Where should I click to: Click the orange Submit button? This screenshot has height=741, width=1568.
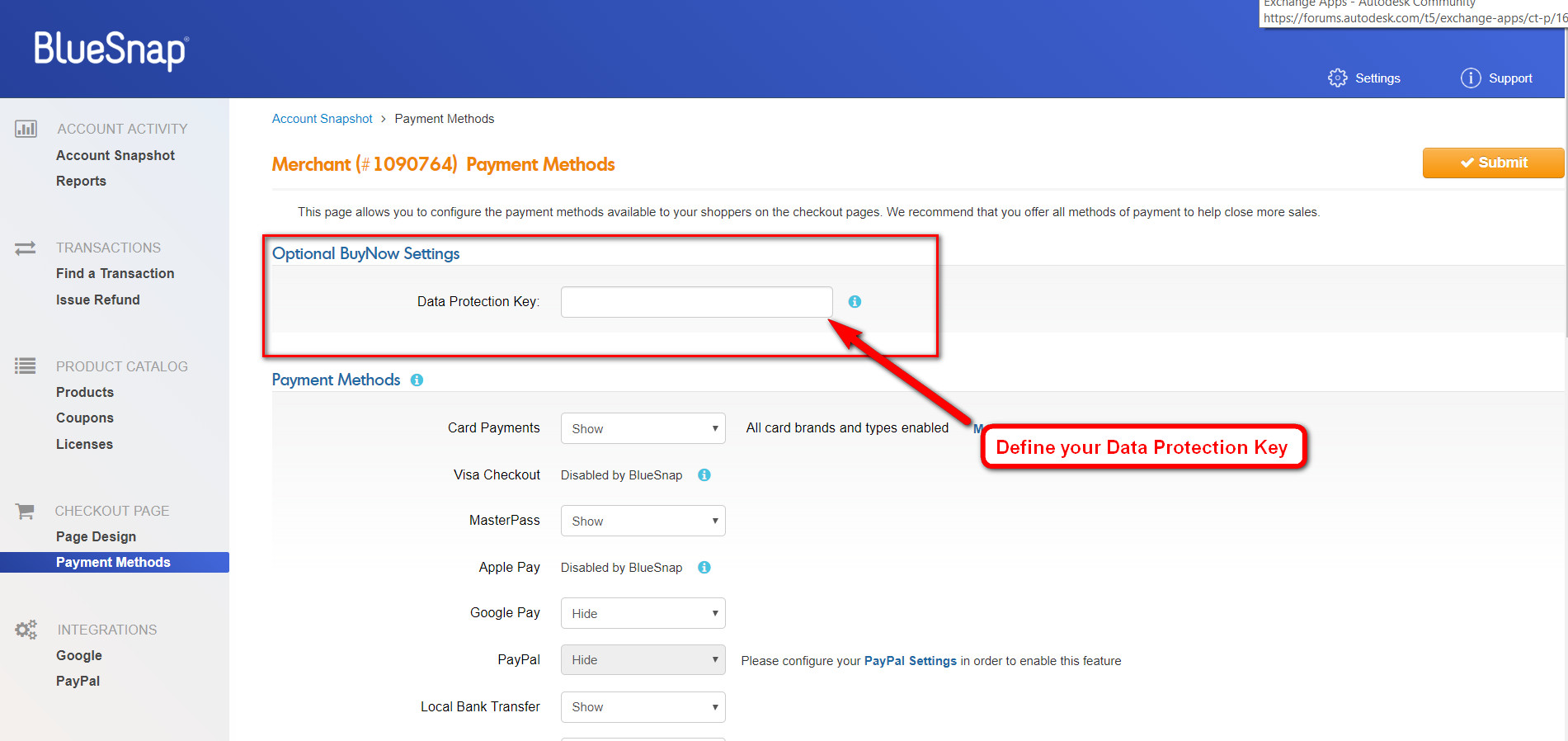pyautogui.click(x=1493, y=163)
